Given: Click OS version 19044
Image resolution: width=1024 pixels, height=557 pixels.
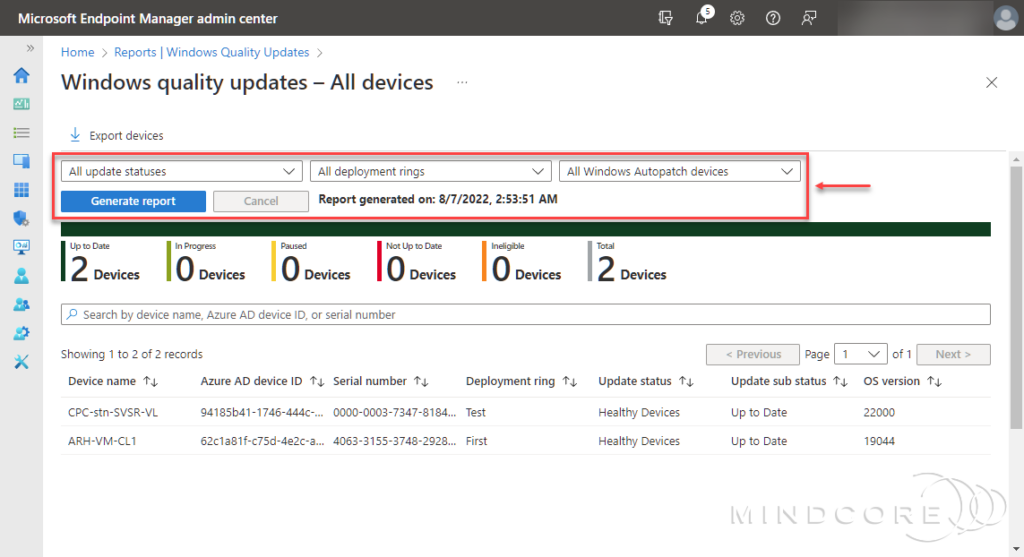Looking at the screenshot, I should pos(879,441).
